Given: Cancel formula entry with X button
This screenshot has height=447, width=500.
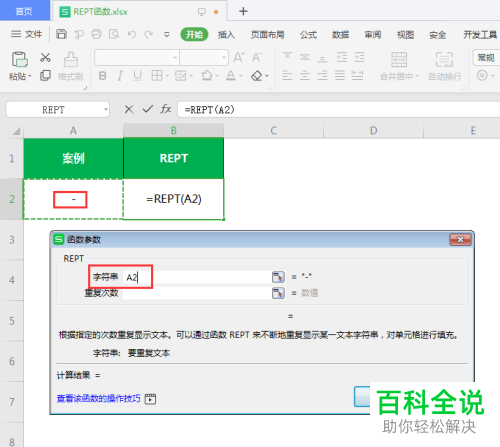Looking at the screenshot, I should point(129,109).
